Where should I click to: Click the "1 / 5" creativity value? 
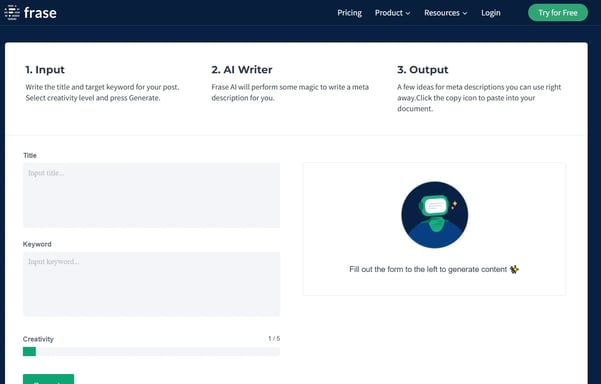(x=274, y=339)
